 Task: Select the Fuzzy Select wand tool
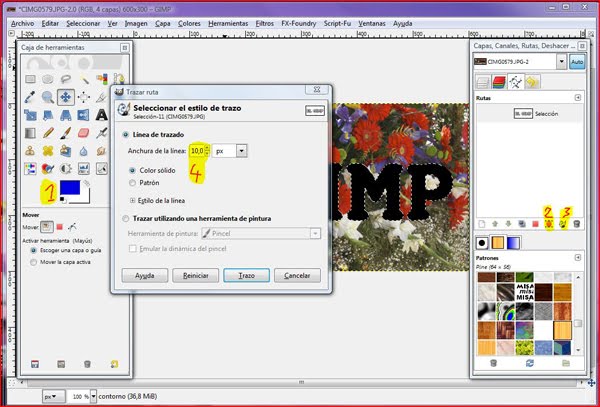click(x=84, y=79)
